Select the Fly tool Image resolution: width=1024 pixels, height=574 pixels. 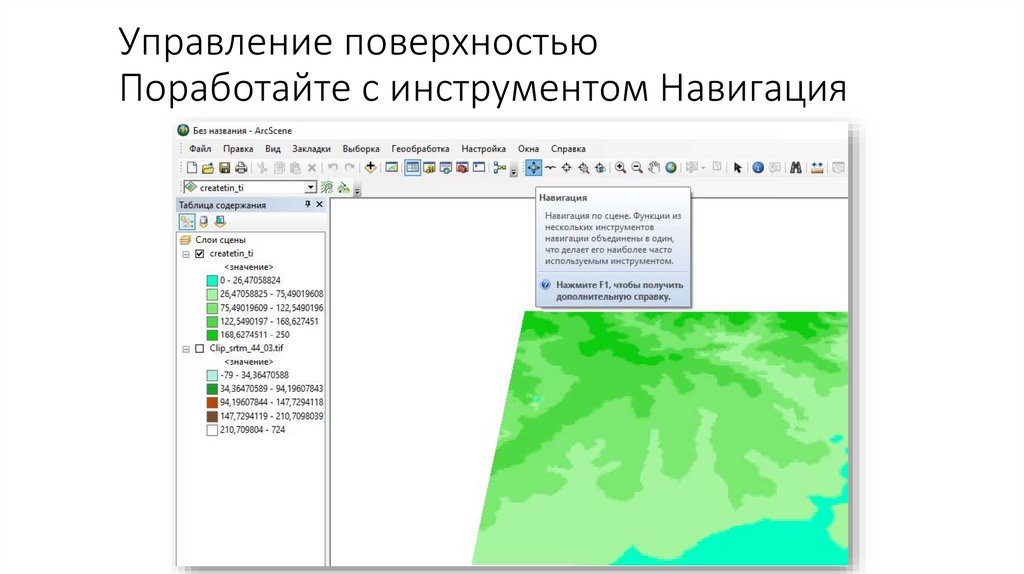[x=551, y=168]
